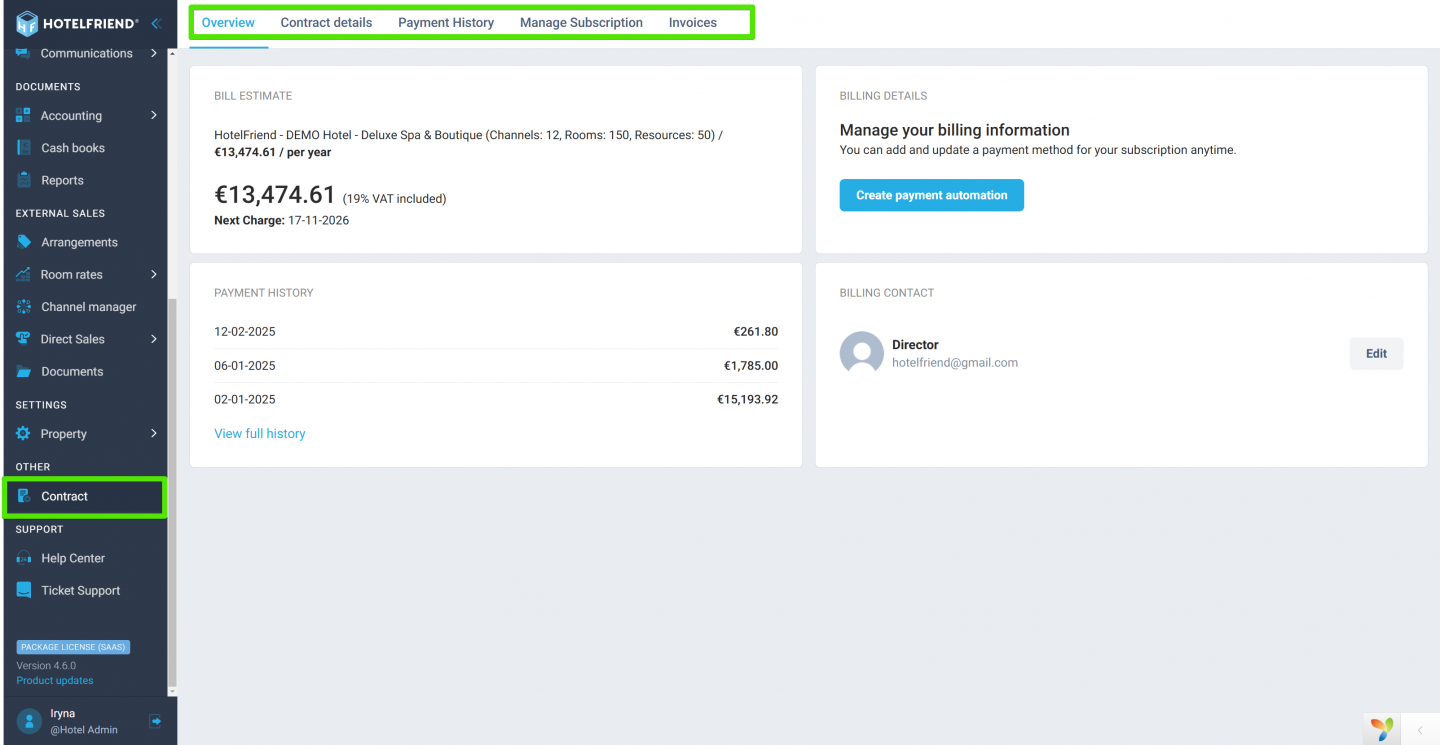Click the €1,785.00 payment amount
The height and width of the screenshot is (745, 1440).
point(751,366)
